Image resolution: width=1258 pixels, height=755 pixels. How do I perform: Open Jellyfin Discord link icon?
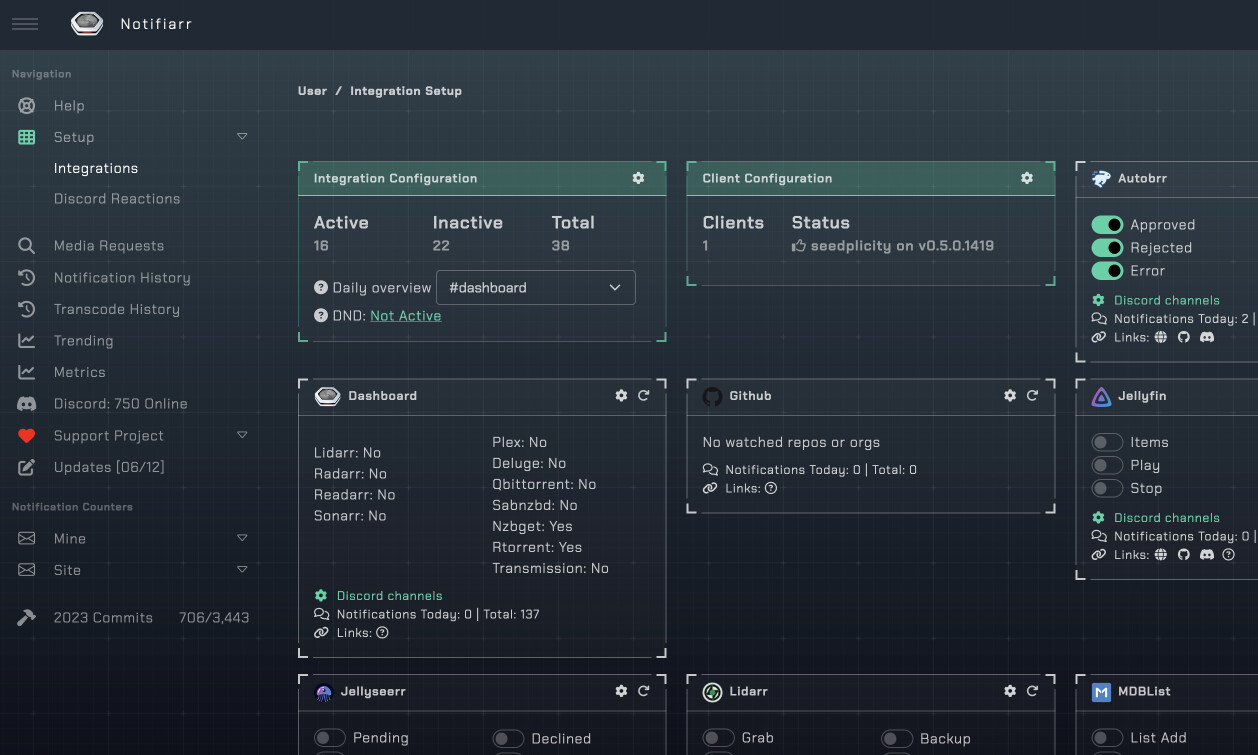1207,555
